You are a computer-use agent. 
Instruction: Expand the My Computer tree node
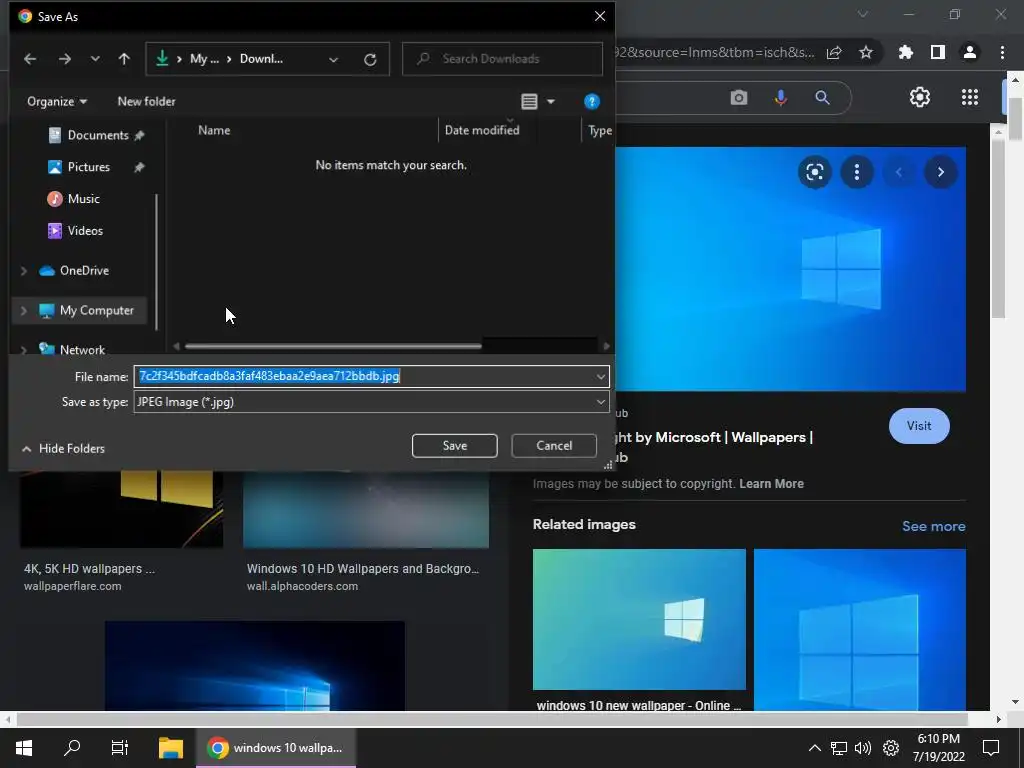click(24, 310)
